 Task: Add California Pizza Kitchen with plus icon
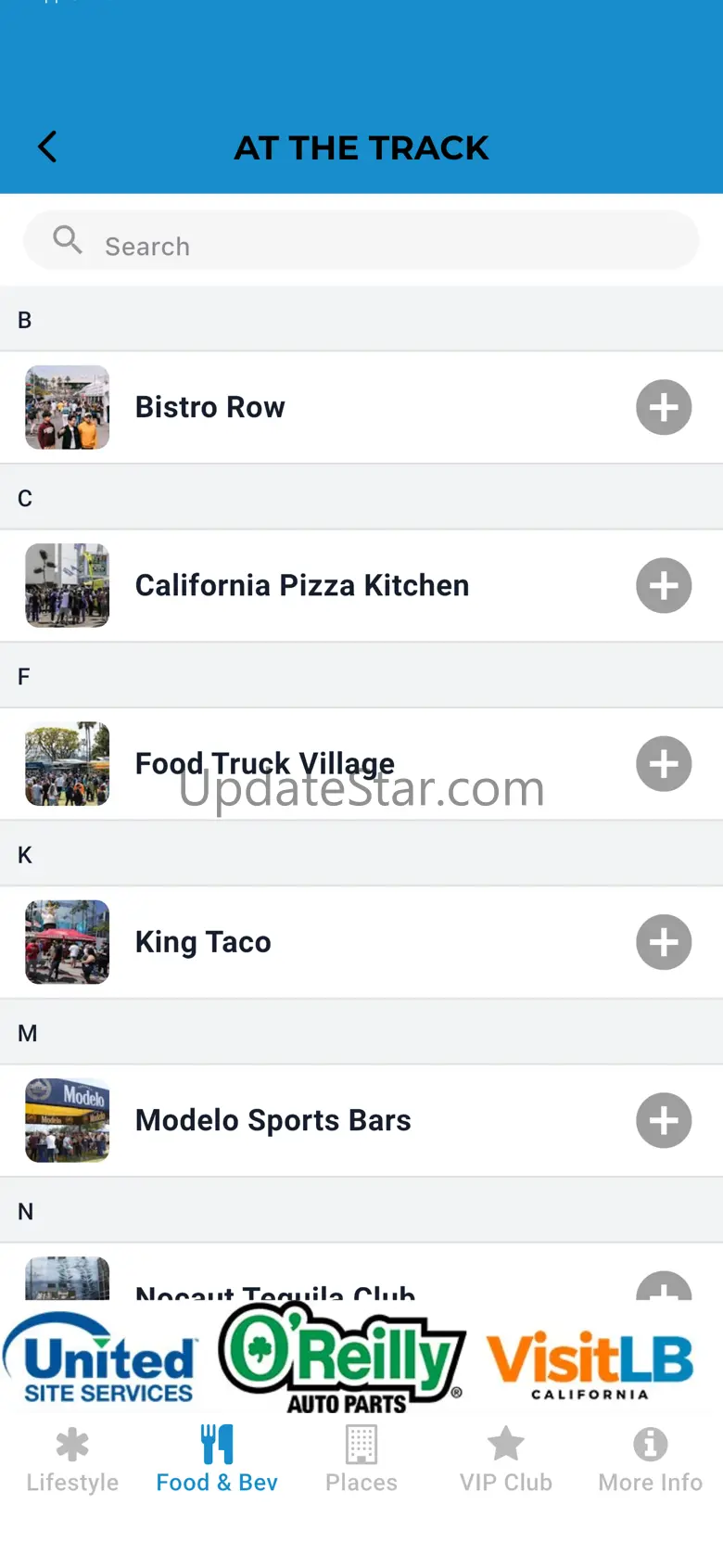pos(664,585)
